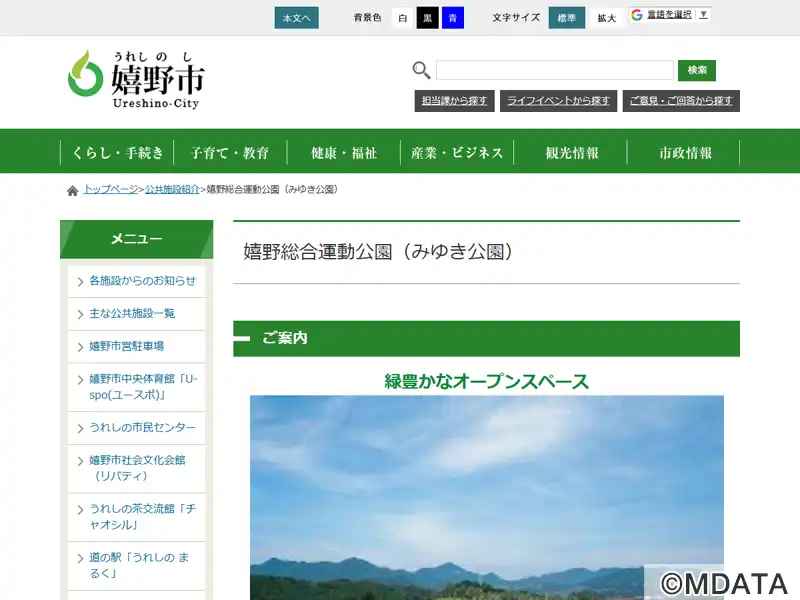This screenshot has width=800, height=600.
Task: Set background color to white 白
Action: click(x=402, y=18)
